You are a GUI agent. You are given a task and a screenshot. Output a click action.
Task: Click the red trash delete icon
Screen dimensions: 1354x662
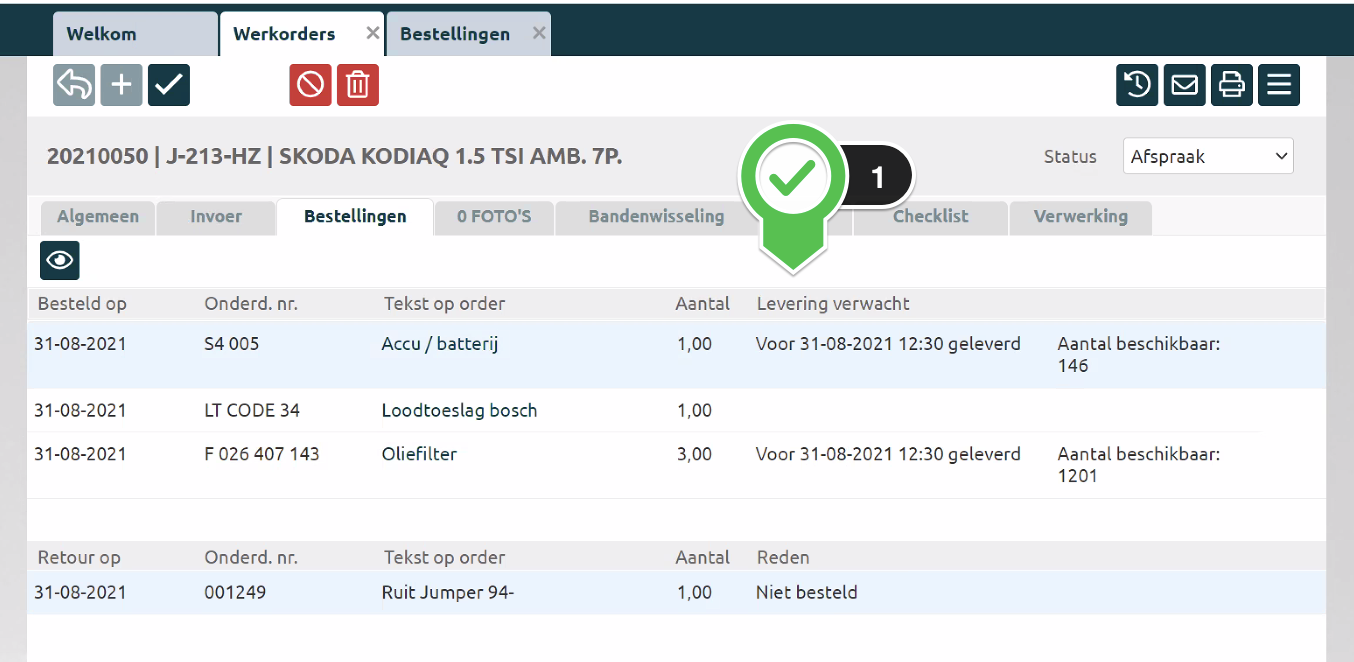click(358, 85)
